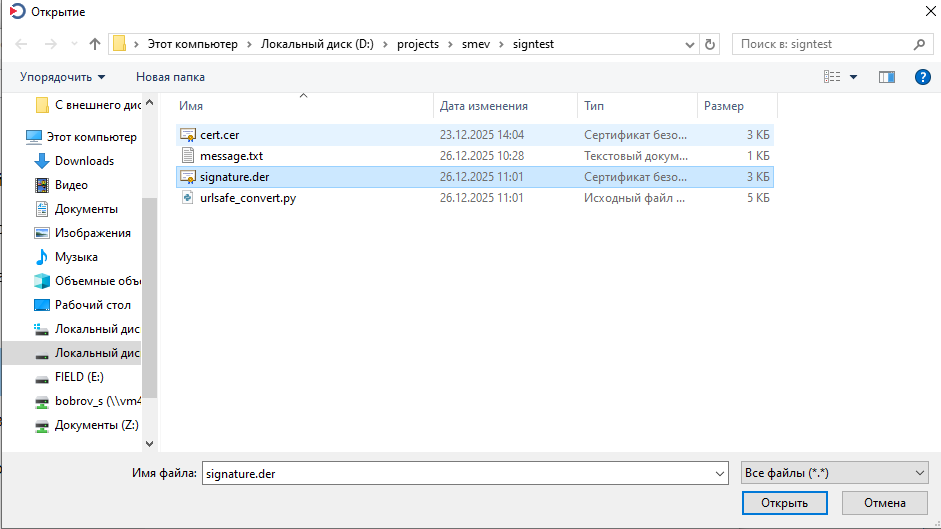Image resolution: width=941 pixels, height=529 pixels.
Task: Select the urlsafe_convert.py file
Action: (x=247, y=198)
